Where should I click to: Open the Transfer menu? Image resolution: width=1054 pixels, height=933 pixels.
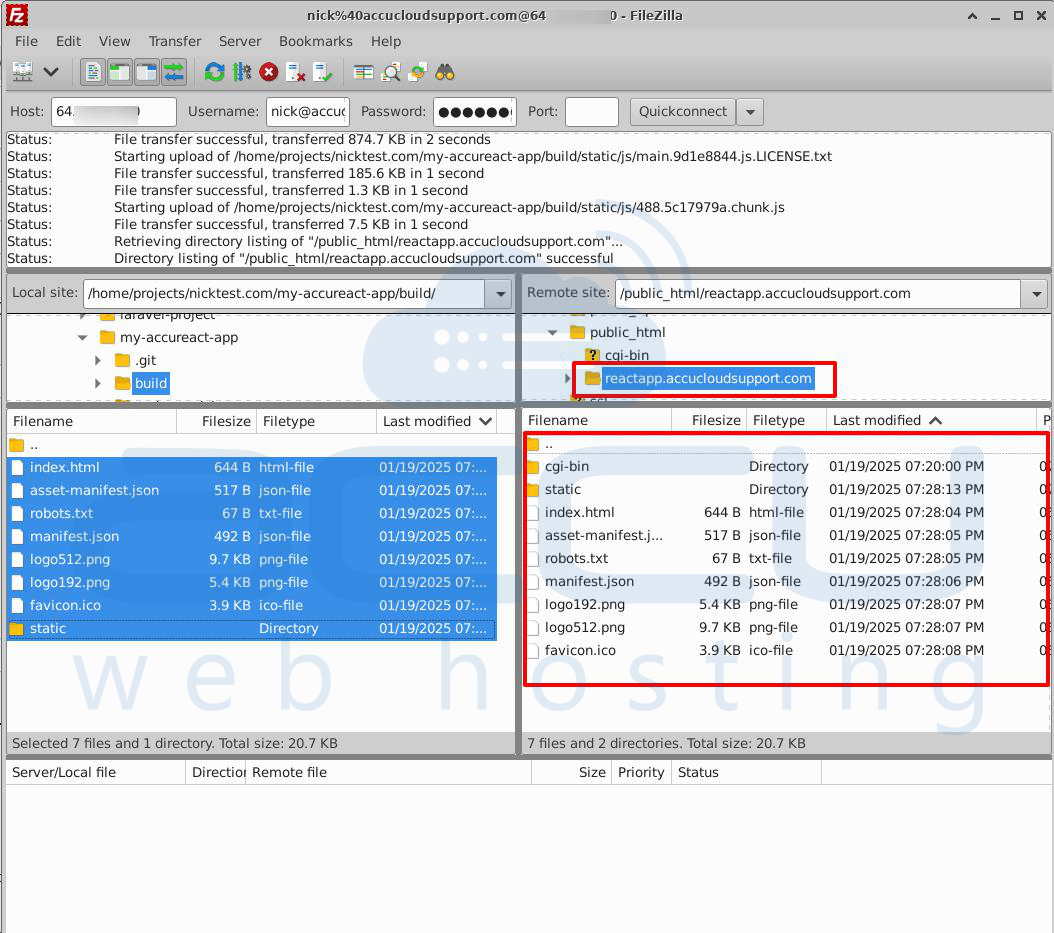click(x=175, y=41)
